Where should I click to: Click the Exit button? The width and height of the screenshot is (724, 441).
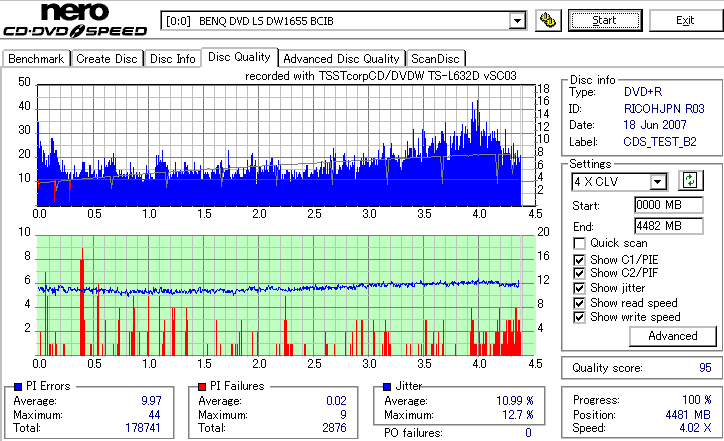pos(685,20)
